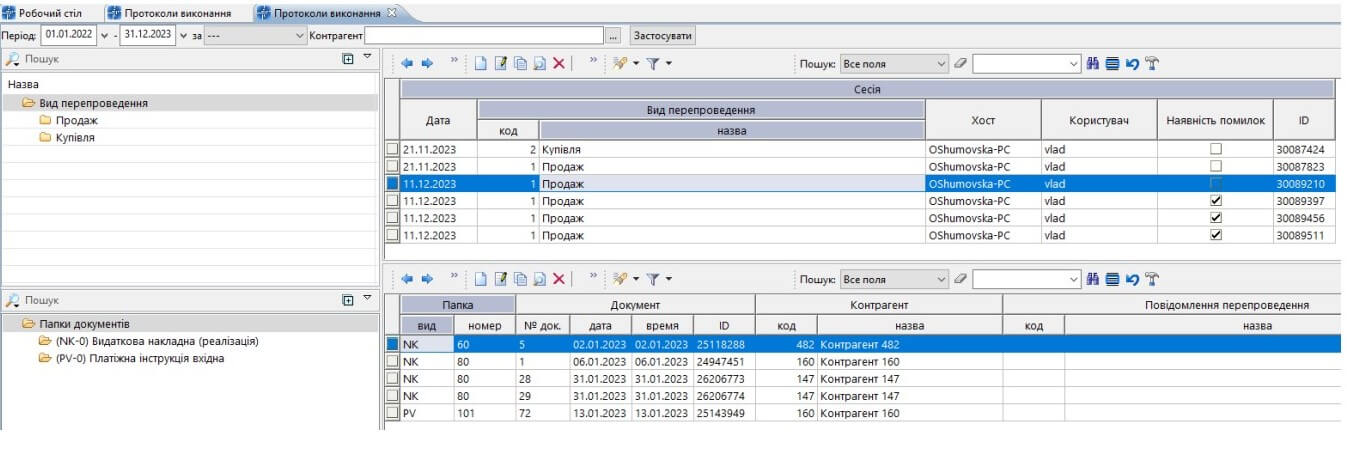Find binoculars icon in Сесія toolbar
Viewport: 1347px width, 453px height.
pyautogui.click(x=1093, y=63)
